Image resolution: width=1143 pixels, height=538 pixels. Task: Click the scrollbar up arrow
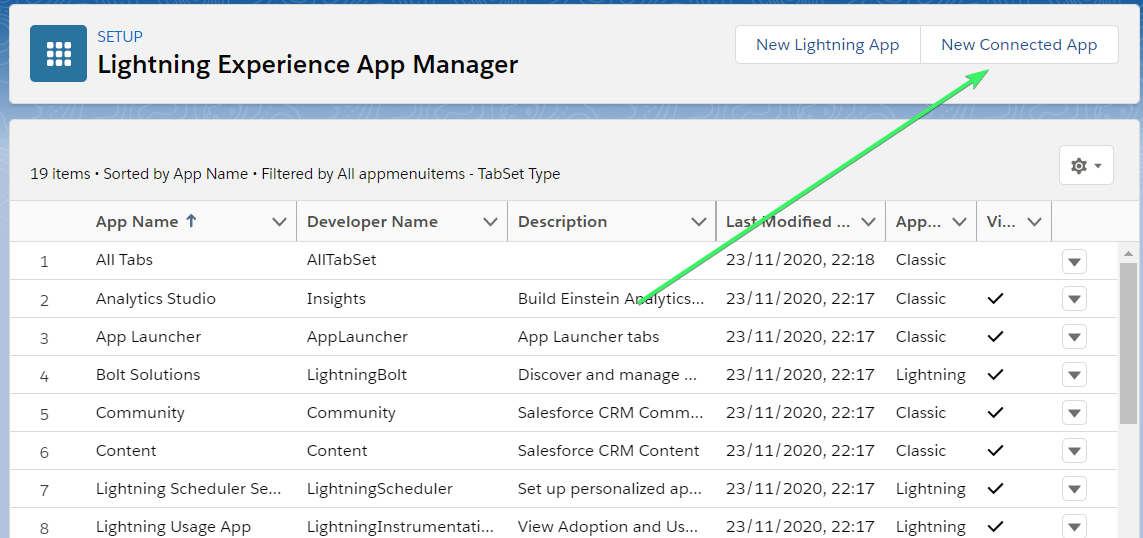pos(1128,254)
